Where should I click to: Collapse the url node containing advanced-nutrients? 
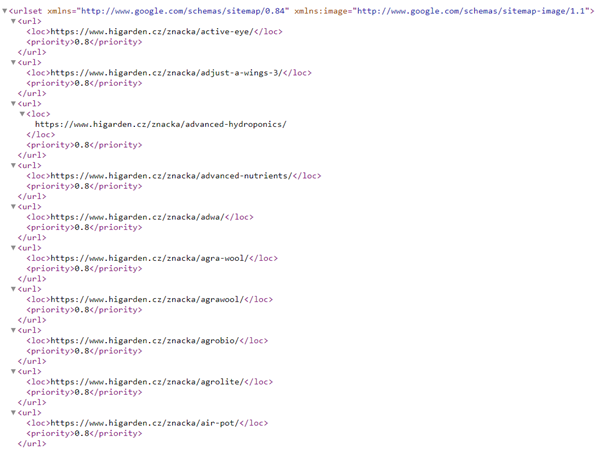[x=13, y=165]
